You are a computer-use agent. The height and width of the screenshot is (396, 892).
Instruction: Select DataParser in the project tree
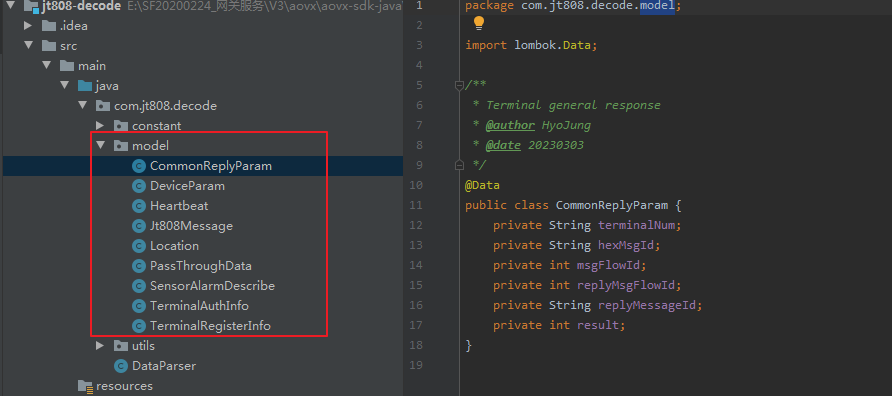click(x=164, y=366)
